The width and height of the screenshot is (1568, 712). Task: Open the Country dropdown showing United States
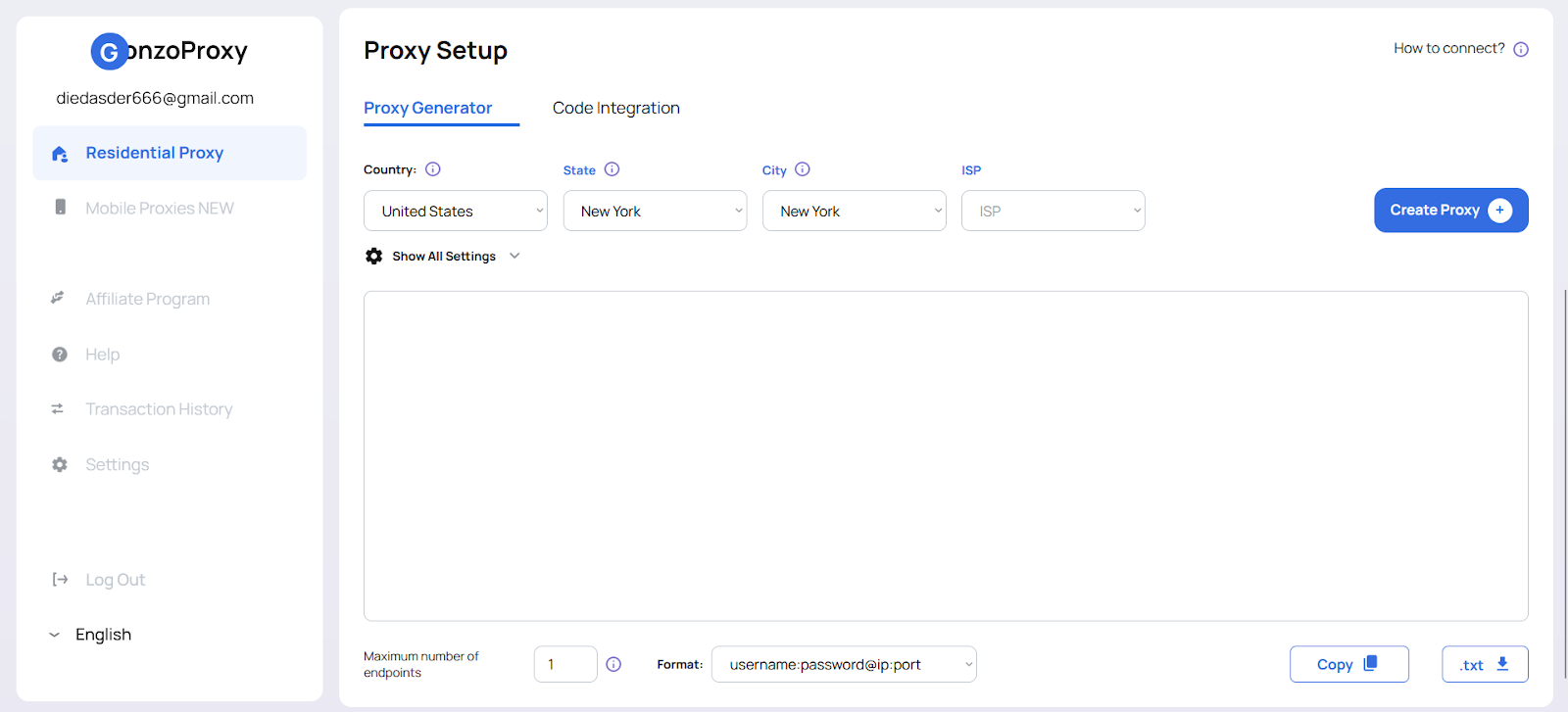(456, 211)
